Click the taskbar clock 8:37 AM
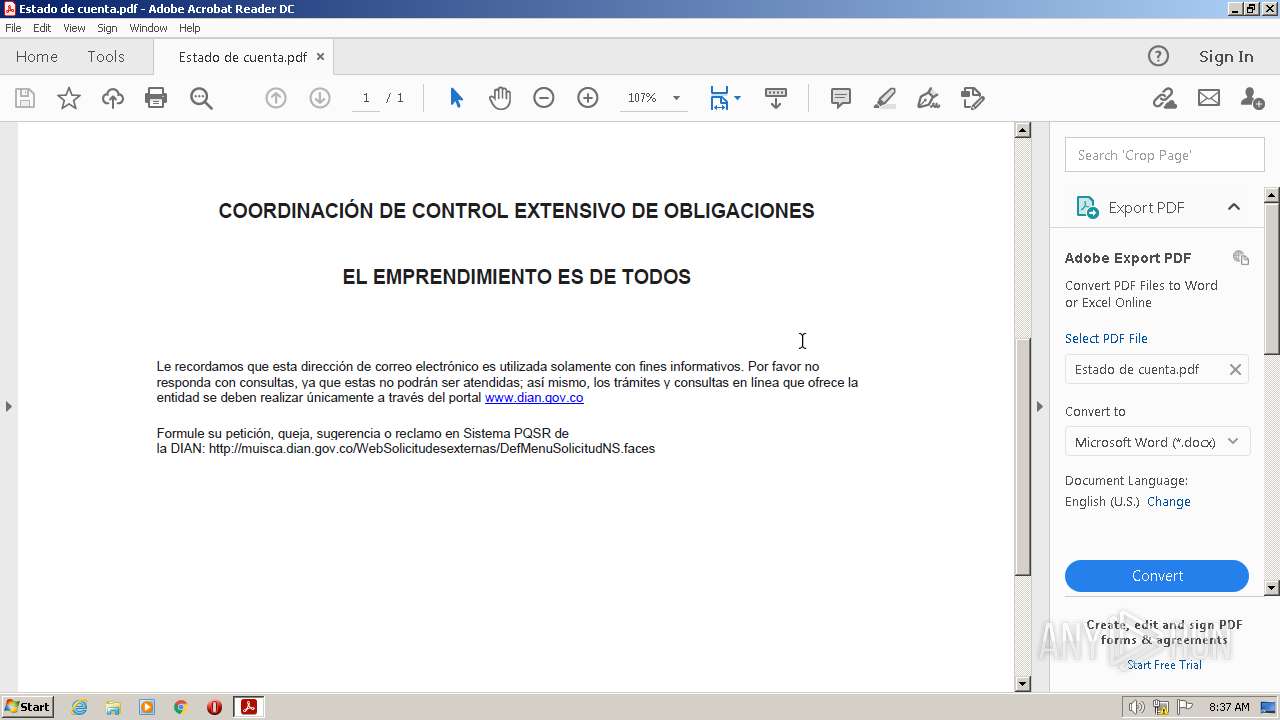 pos(1229,707)
